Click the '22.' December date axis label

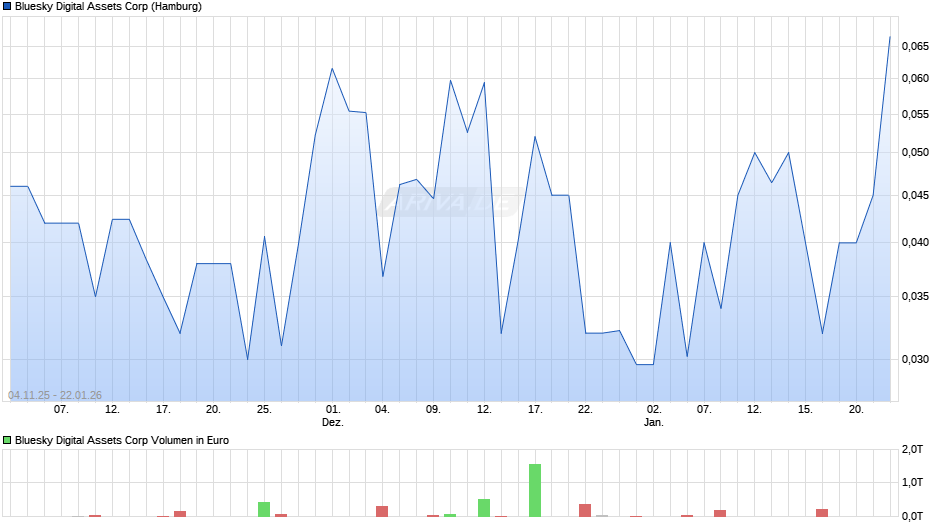click(585, 410)
